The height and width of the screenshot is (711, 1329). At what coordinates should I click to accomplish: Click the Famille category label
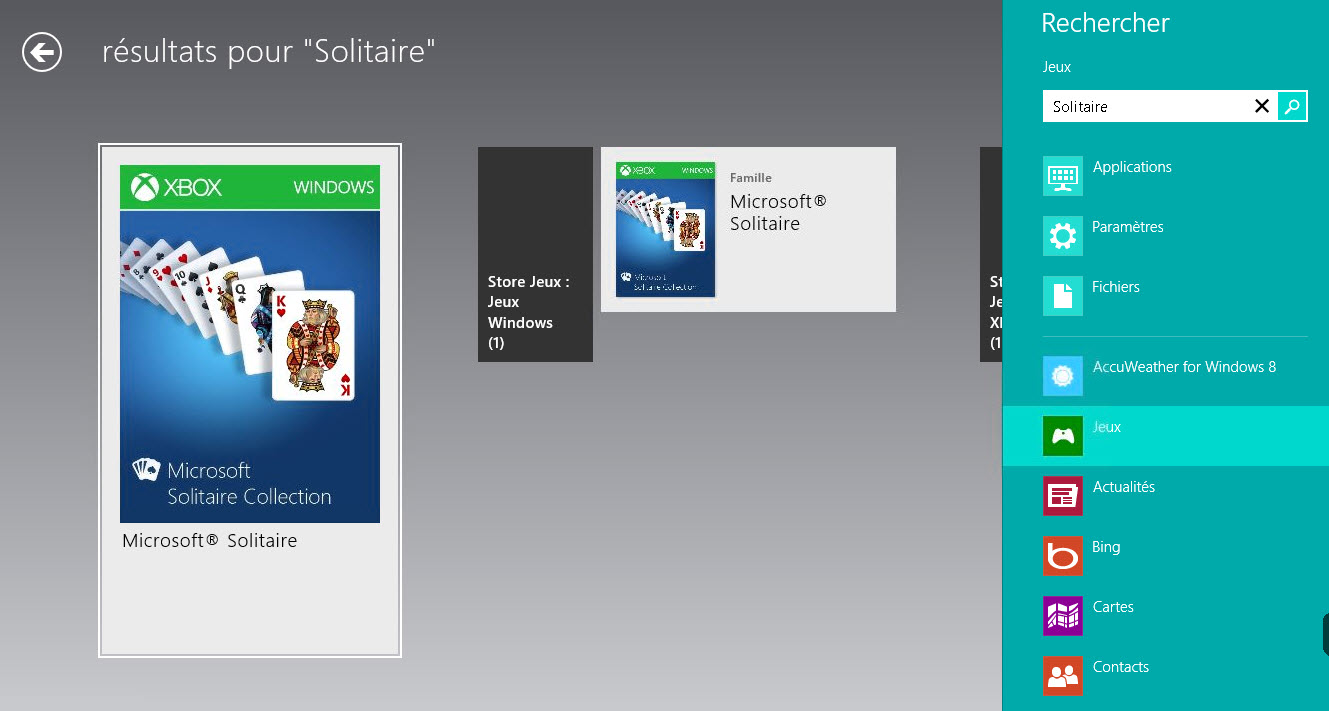751,178
